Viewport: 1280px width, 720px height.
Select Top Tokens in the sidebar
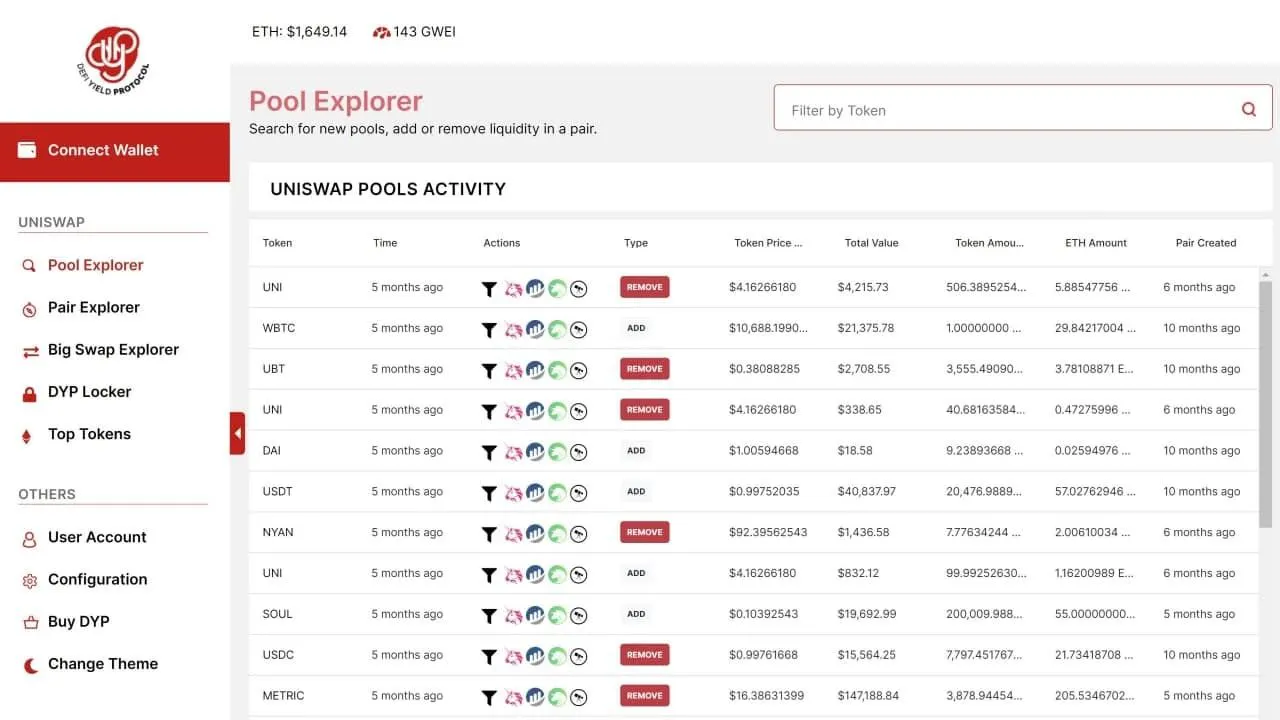[x=89, y=433]
